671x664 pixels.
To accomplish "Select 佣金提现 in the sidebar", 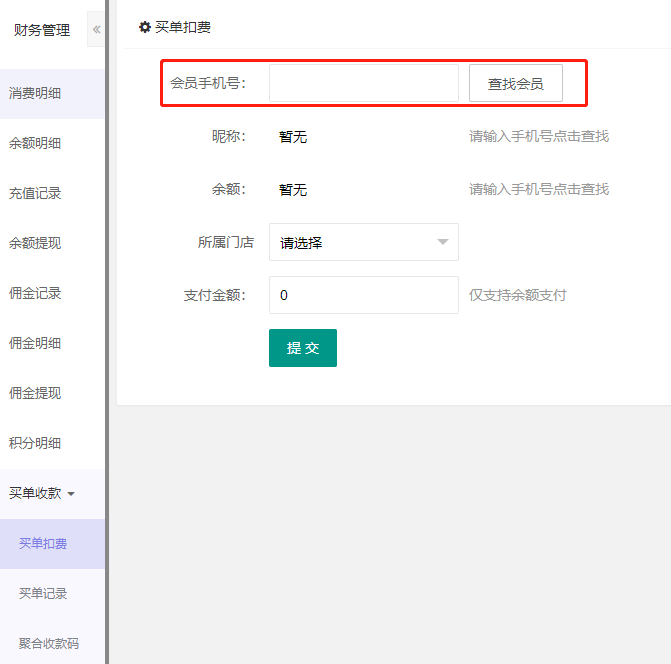I will (x=36, y=393).
